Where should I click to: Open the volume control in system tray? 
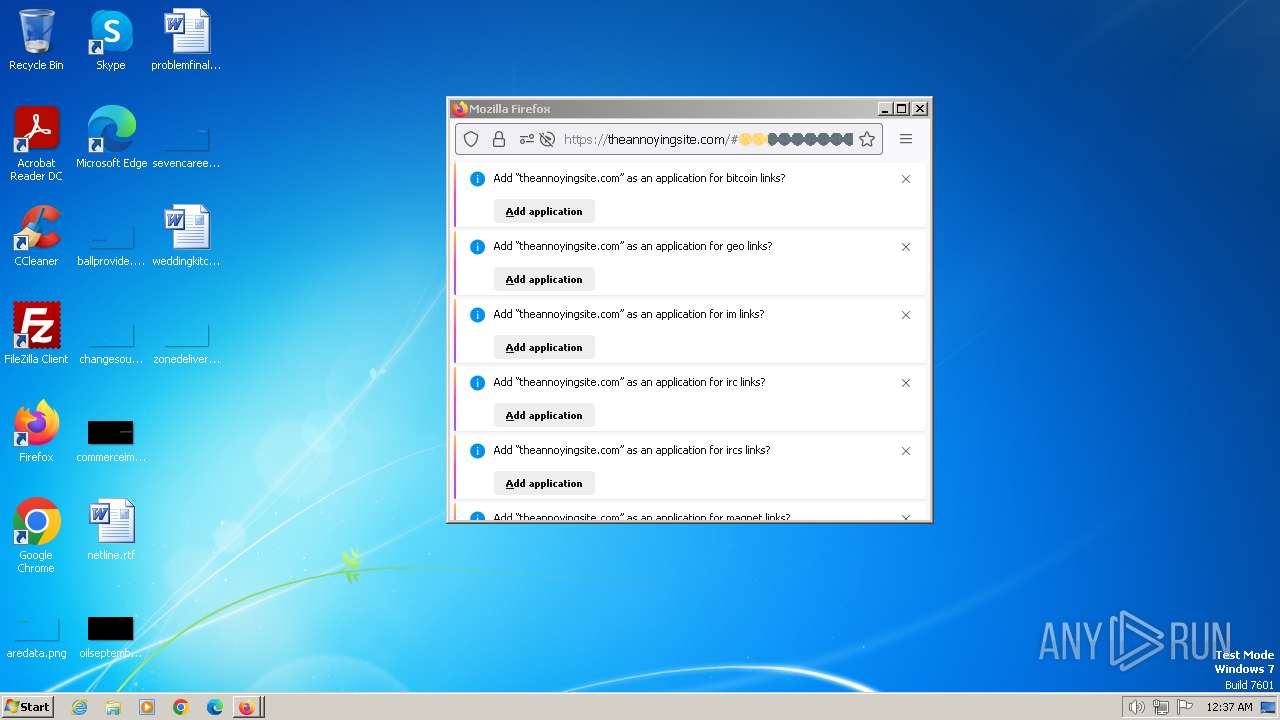pyautogui.click(x=1137, y=707)
